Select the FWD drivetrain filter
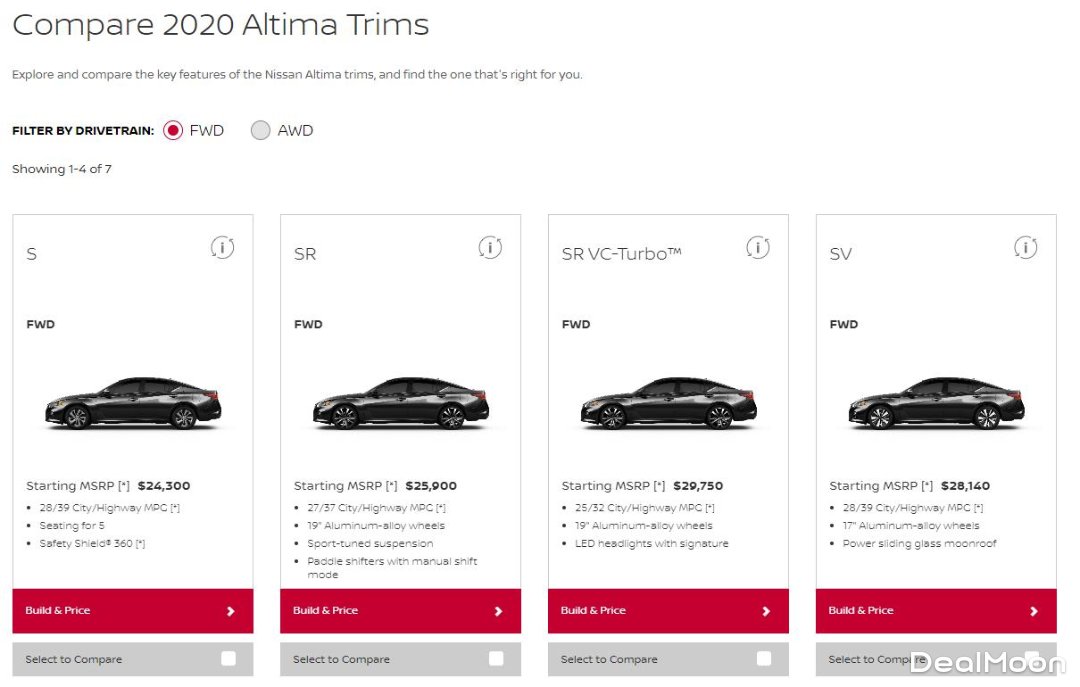 pos(173,130)
